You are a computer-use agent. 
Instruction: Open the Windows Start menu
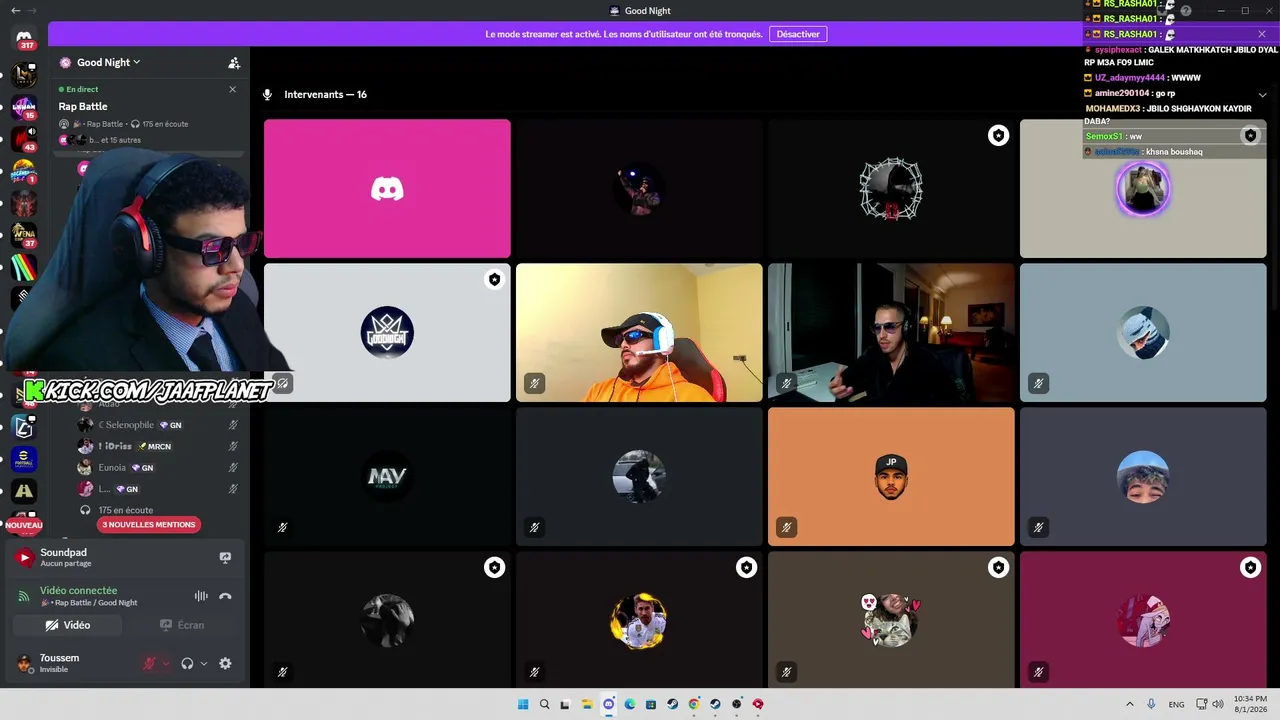point(523,704)
